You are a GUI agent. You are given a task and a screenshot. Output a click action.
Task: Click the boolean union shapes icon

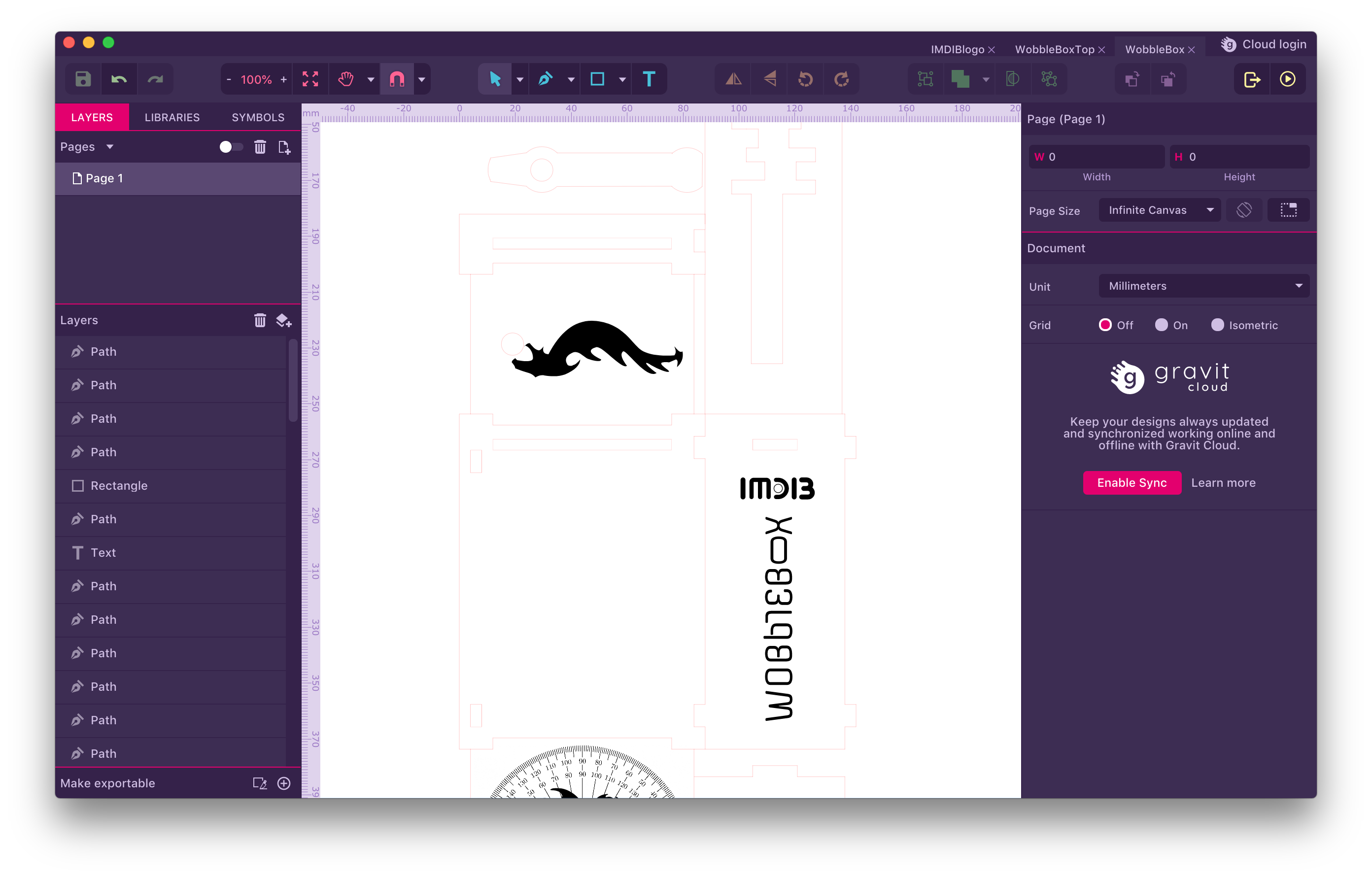[960, 79]
